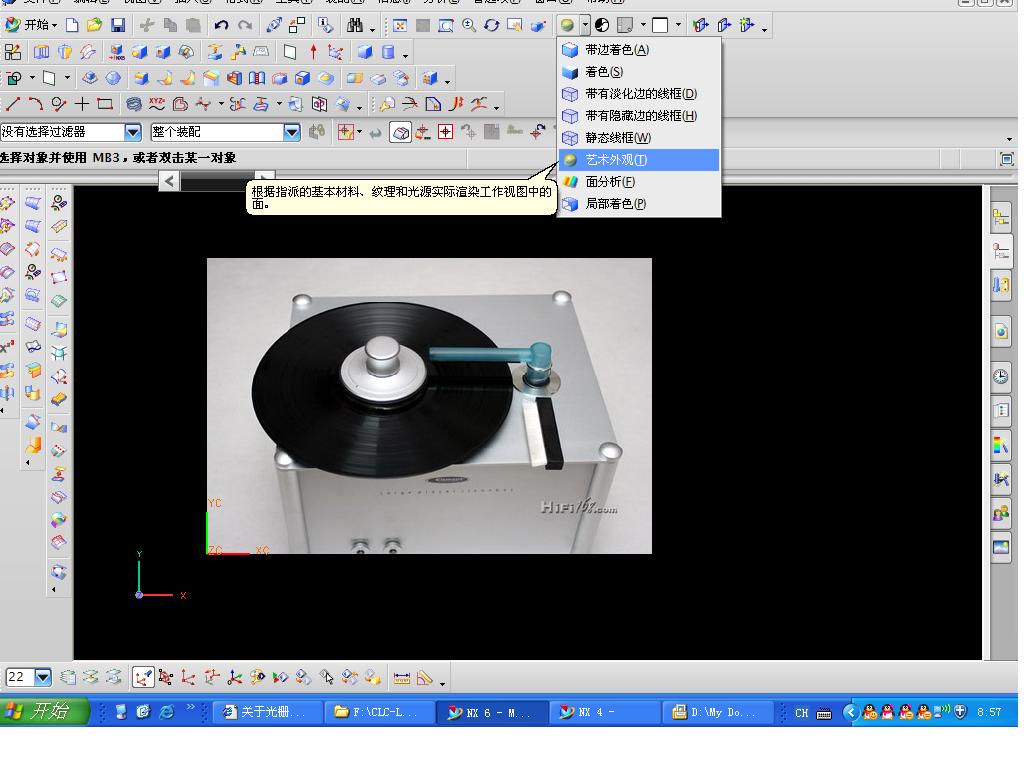Click the white background color swatch

[x=660, y=25]
